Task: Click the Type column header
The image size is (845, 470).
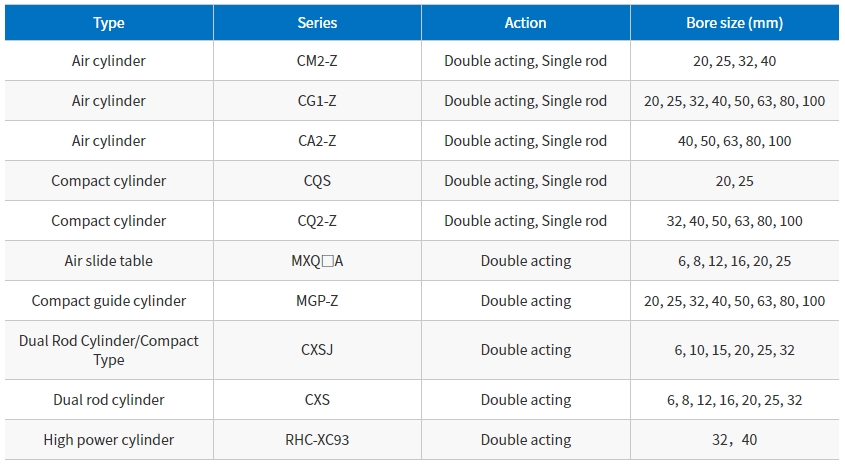Action: coord(109,23)
